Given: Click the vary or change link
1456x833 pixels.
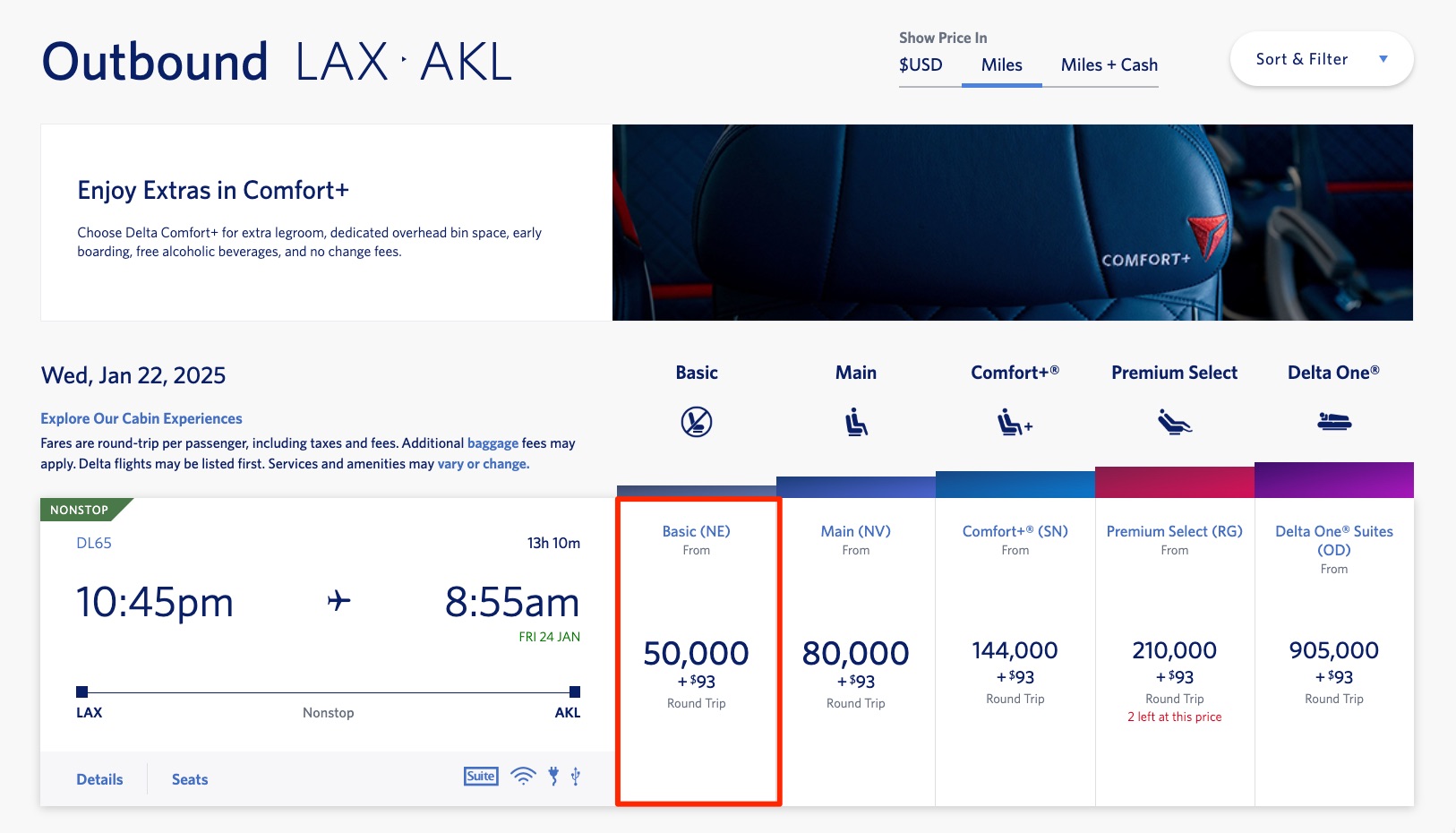Looking at the screenshot, I should 482,463.
